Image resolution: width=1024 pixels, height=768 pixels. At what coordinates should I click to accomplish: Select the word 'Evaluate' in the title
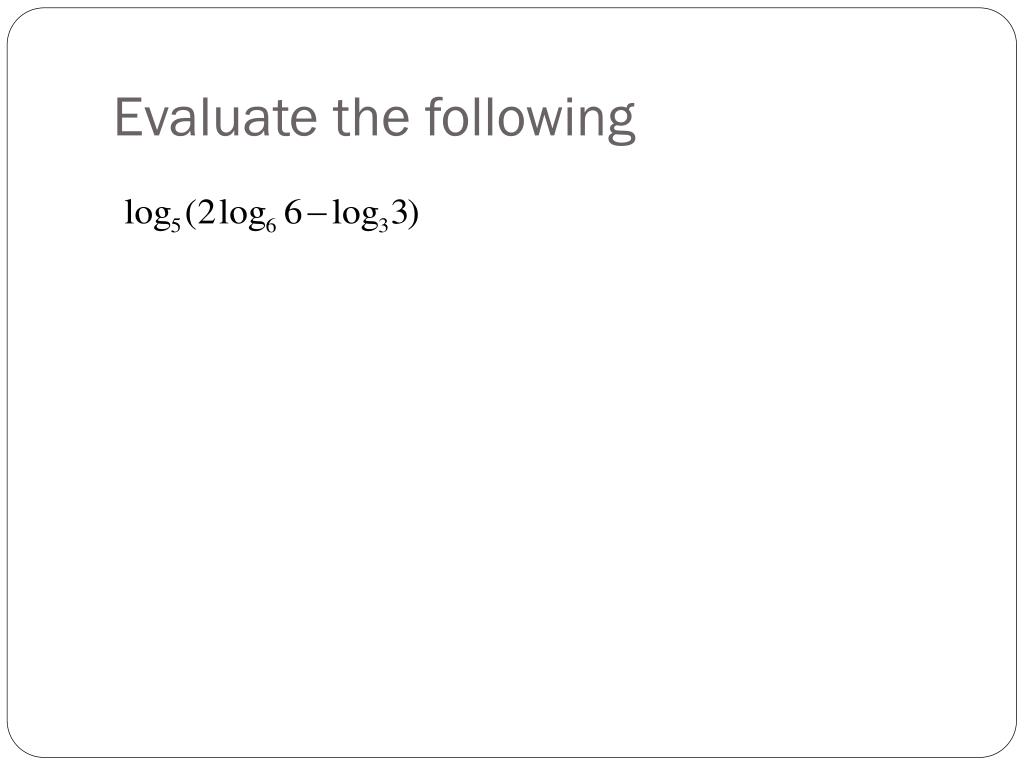point(218,116)
